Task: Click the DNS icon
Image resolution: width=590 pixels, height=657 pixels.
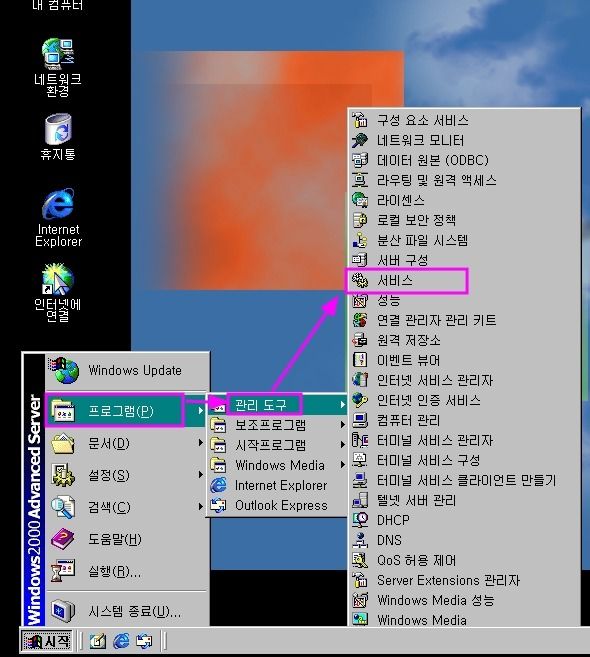Action: [360, 540]
